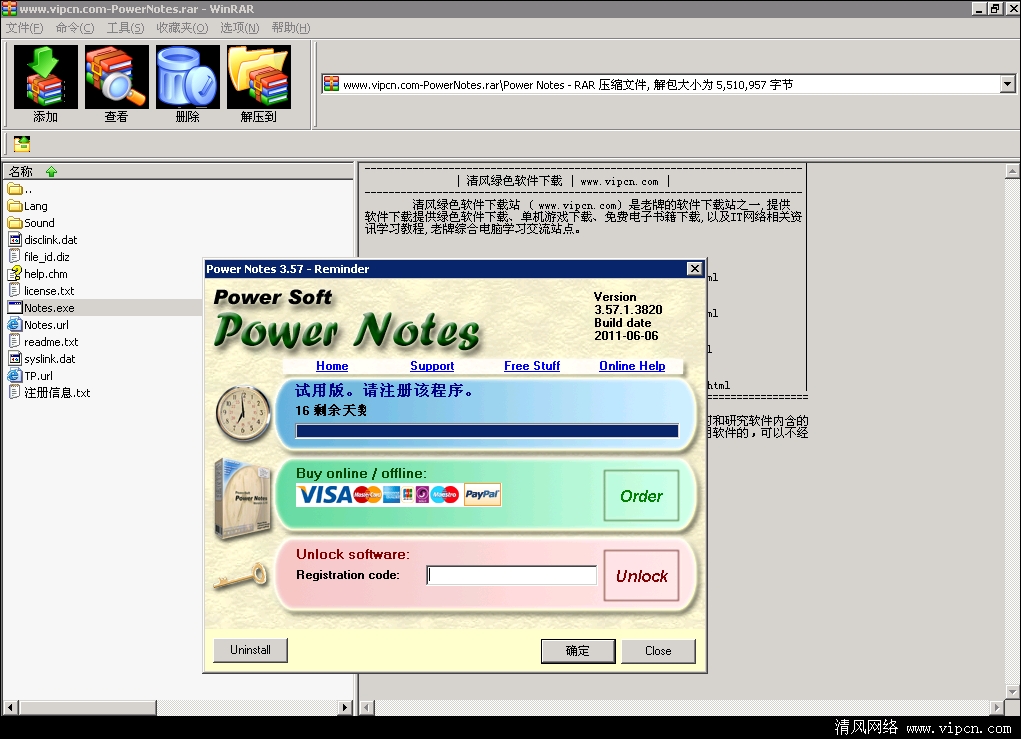Open the 选项(N) menu
The image size is (1021, 739).
(240, 27)
